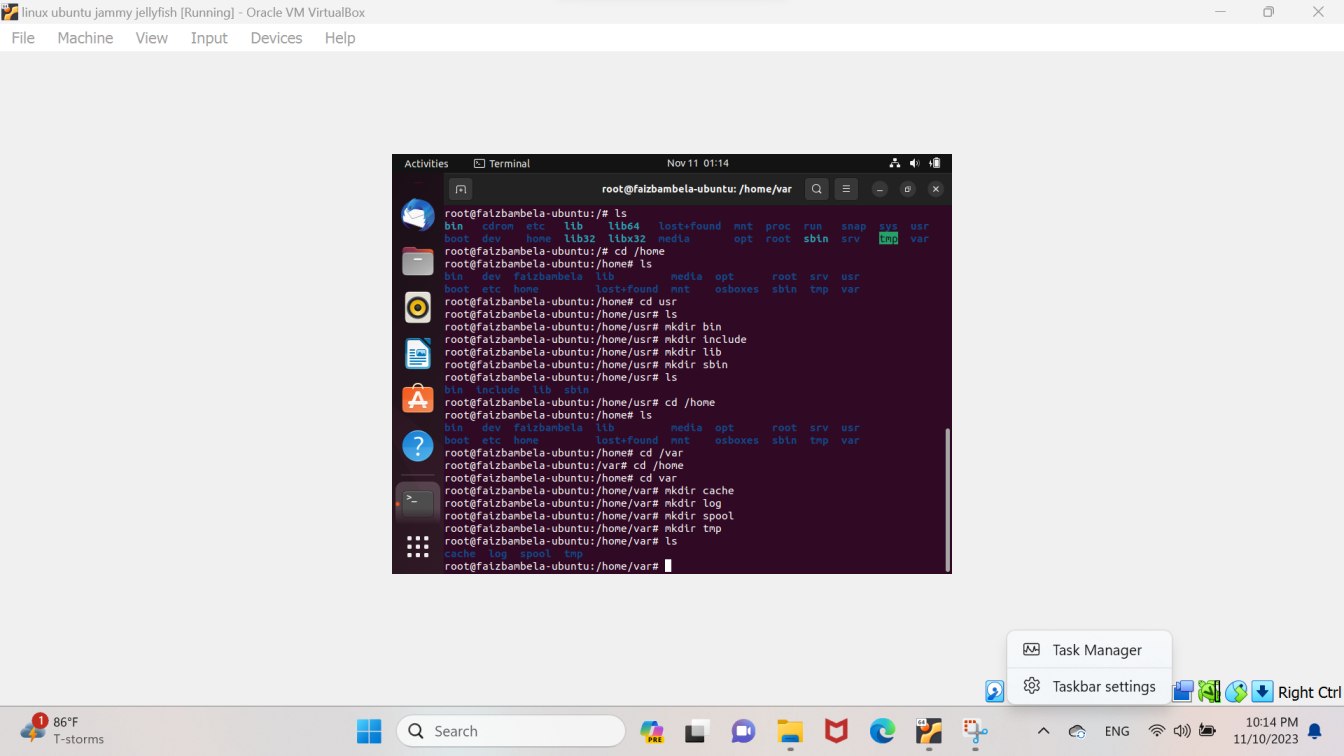Click the 'mkdir spool' command line

(589, 516)
